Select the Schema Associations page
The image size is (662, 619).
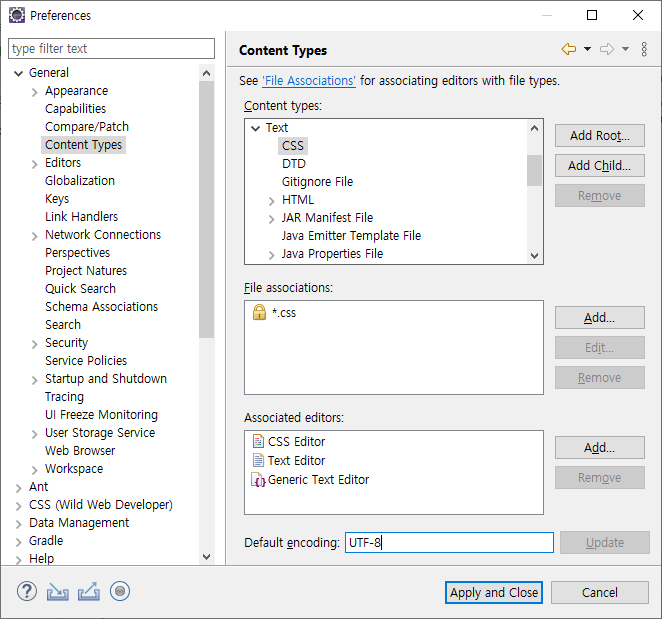tap(101, 307)
